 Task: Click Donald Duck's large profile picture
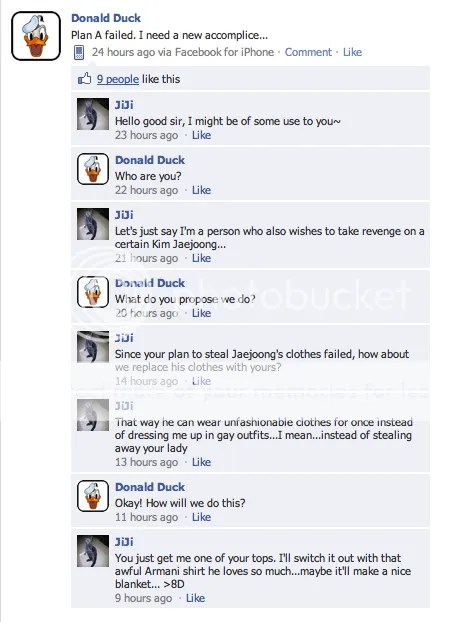(x=36, y=36)
